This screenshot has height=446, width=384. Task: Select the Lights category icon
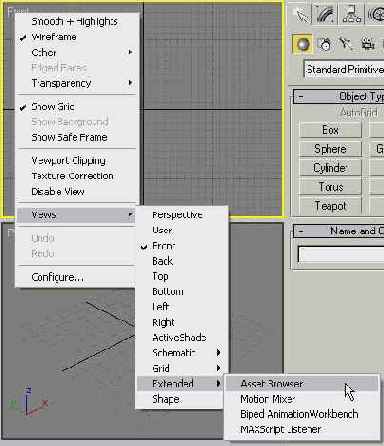346,44
